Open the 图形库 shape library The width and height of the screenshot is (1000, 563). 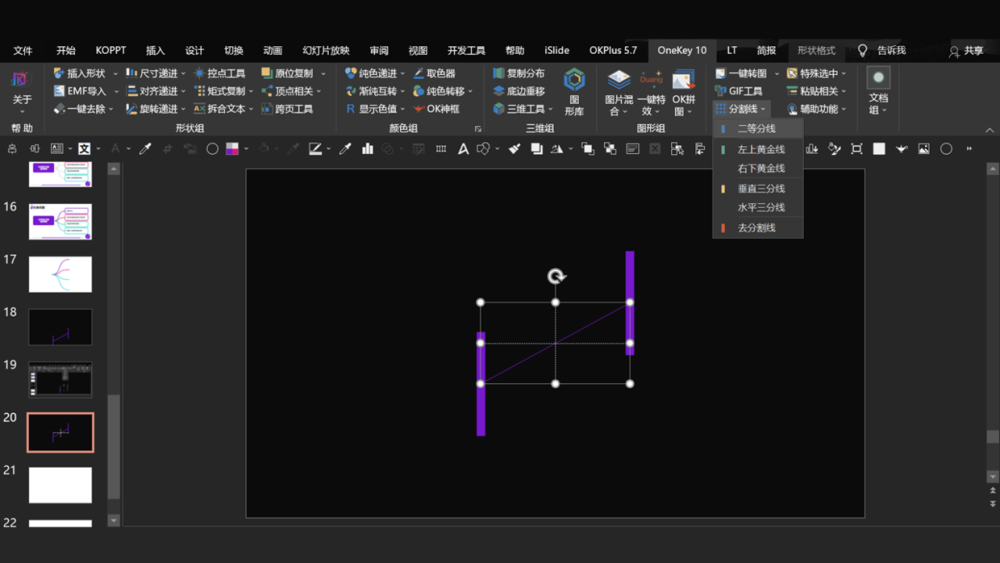(x=574, y=90)
